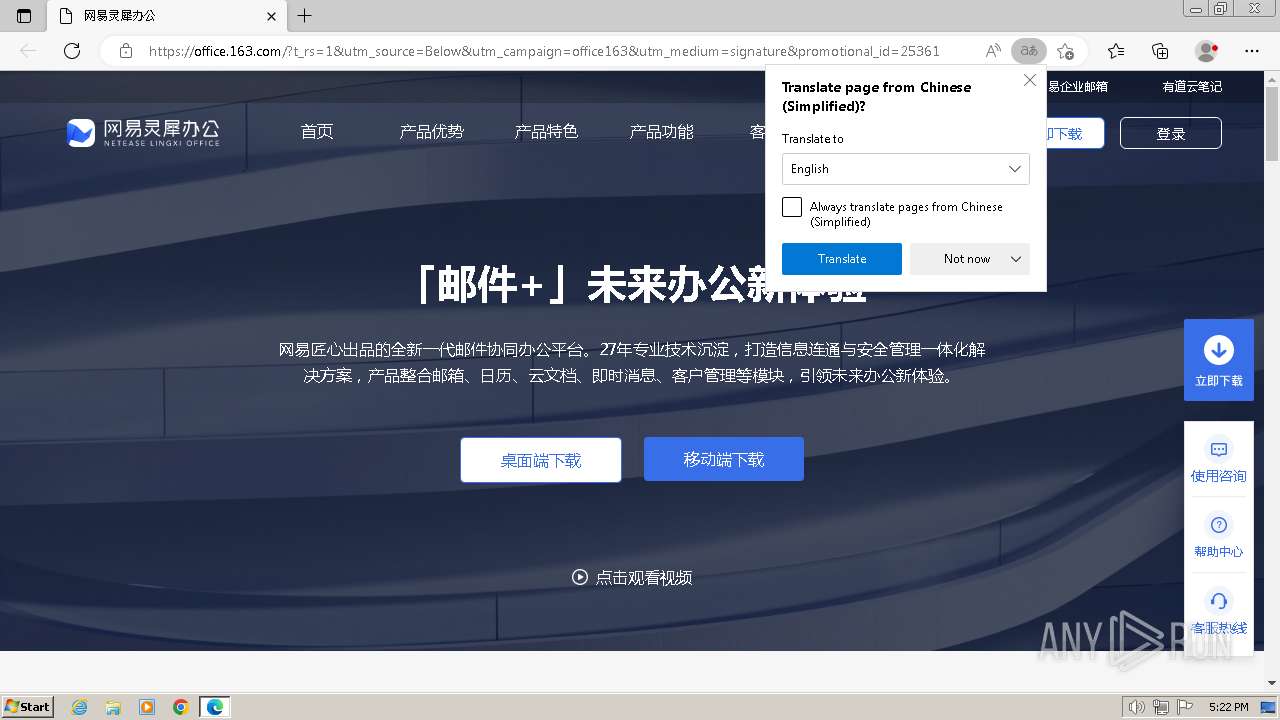The height and width of the screenshot is (720, 1280).
Task: Click the Action Center flag tray icon
Action: point(1184,707)
